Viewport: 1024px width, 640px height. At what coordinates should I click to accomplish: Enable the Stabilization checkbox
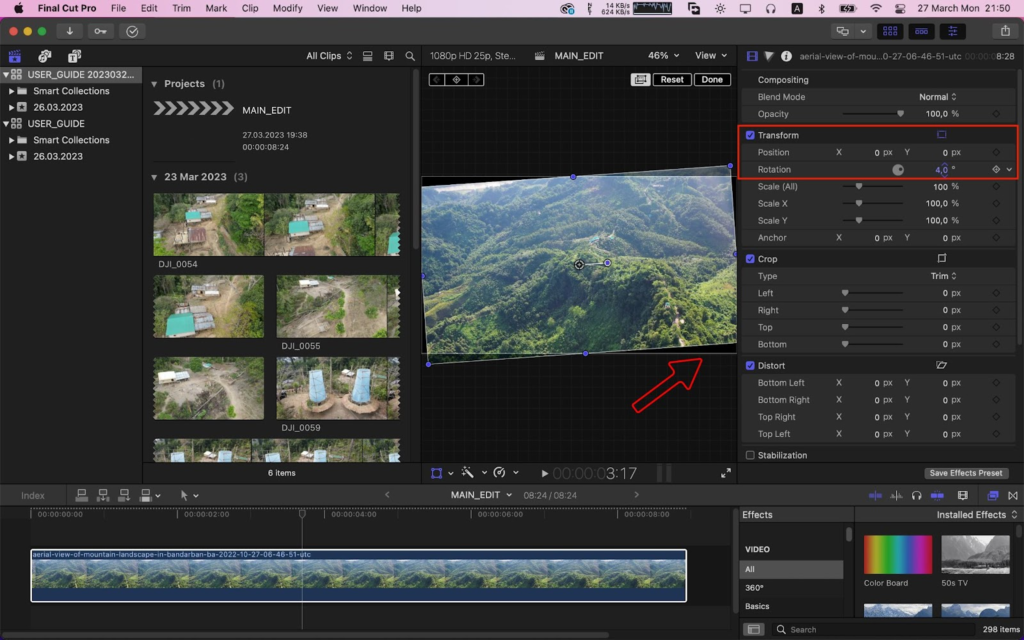tap(750, 455)
